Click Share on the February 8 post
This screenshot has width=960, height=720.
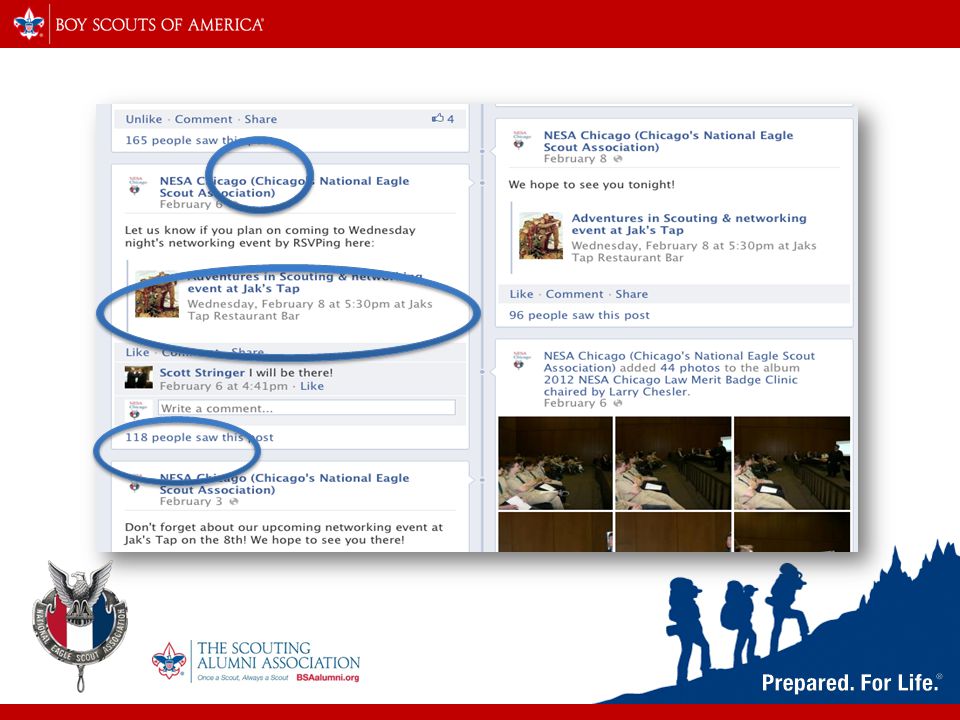click(631, 294)
